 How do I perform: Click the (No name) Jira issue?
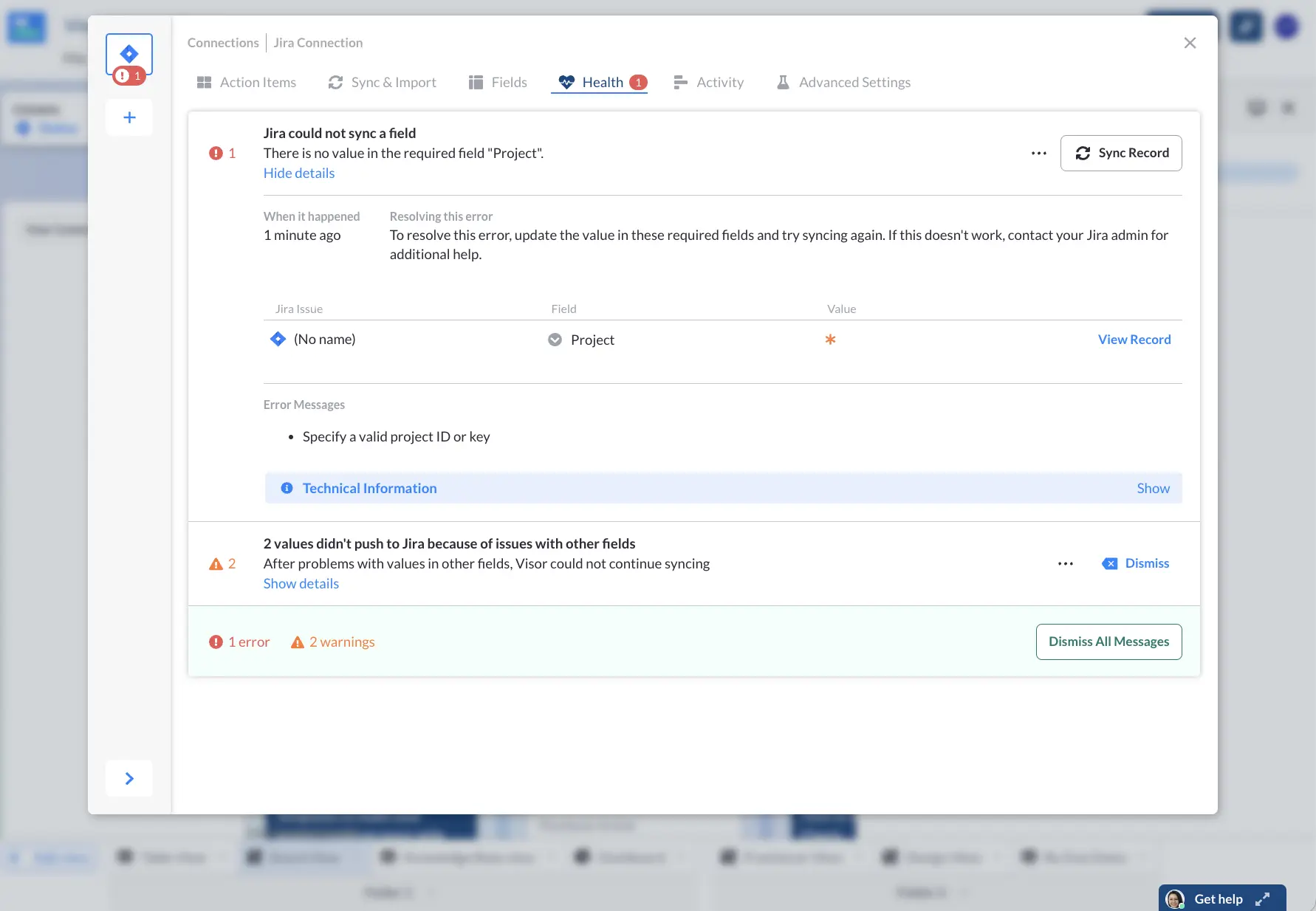pos(324,340)
